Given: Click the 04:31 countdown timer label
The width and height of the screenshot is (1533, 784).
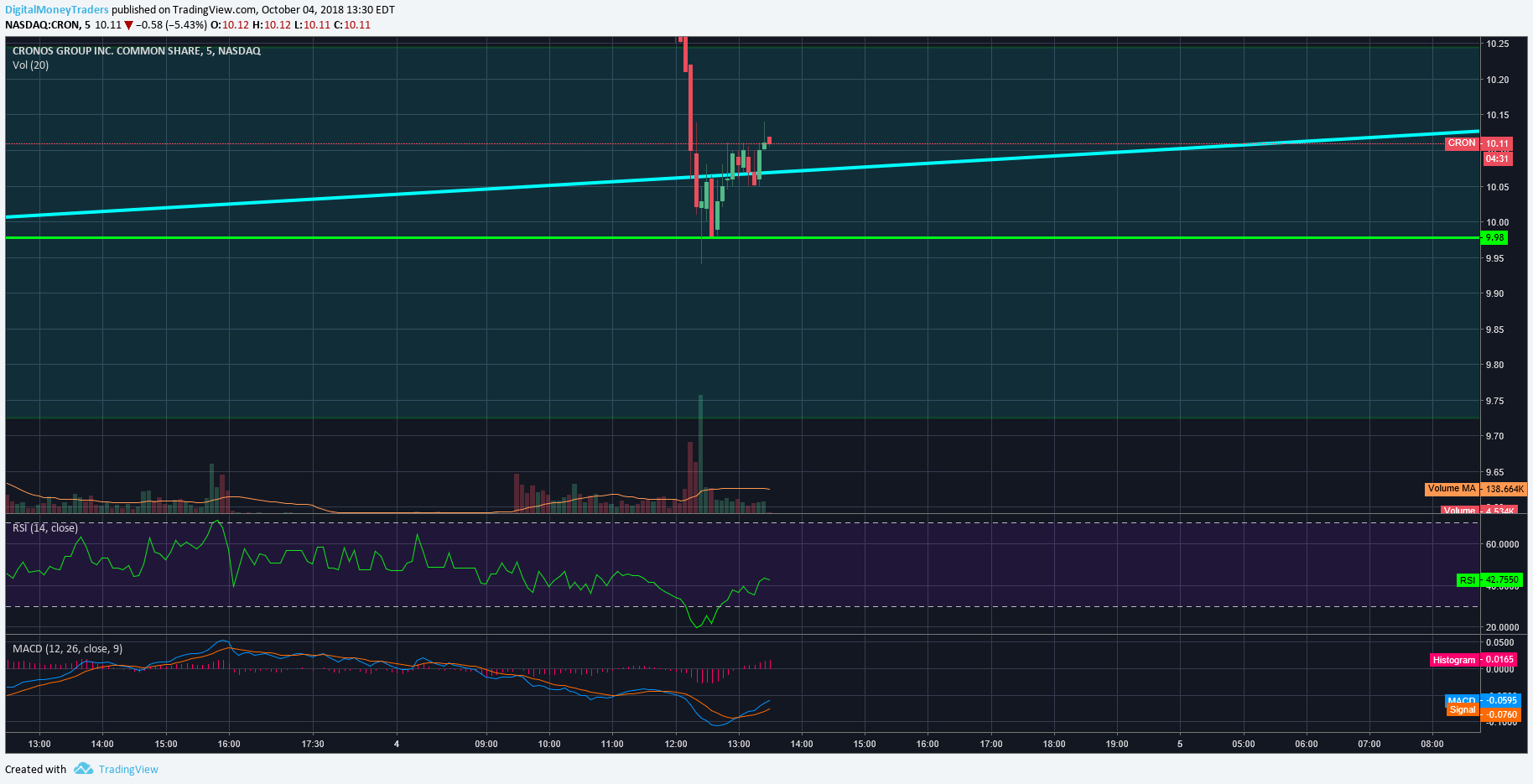Looking at the screenshot, I should [x=1498, y=158].
